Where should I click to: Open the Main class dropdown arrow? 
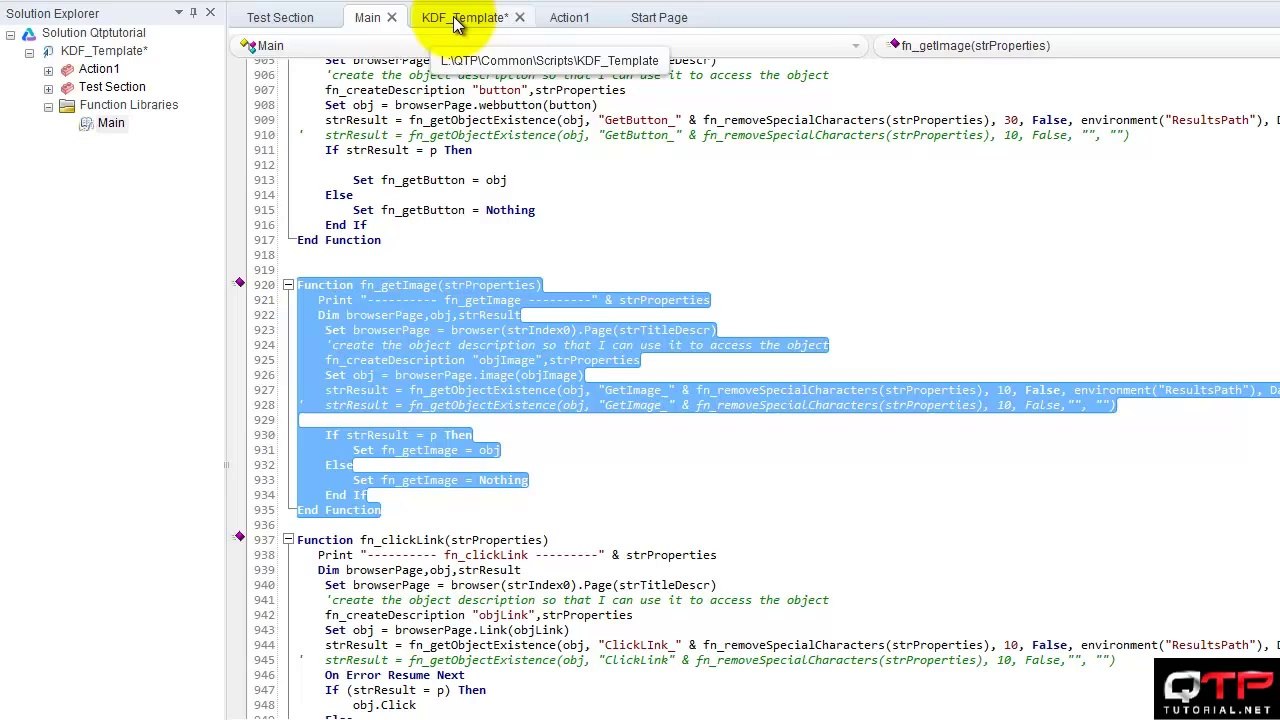coord(855,46)
